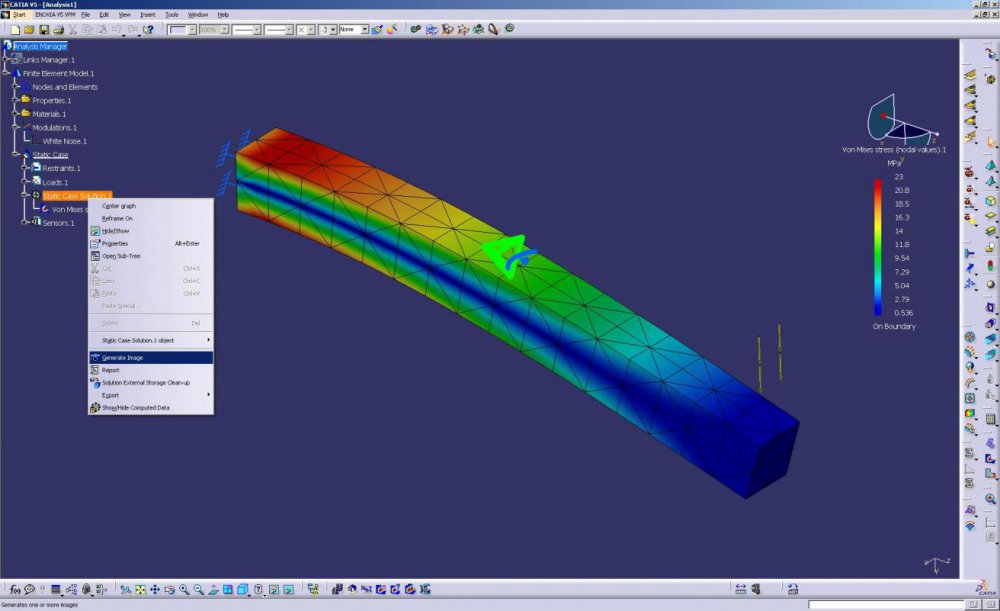The height and width of the screenshot is (611, 1000).
Task: Select Generate Image from context menu
Action: (x=122, y=357)
